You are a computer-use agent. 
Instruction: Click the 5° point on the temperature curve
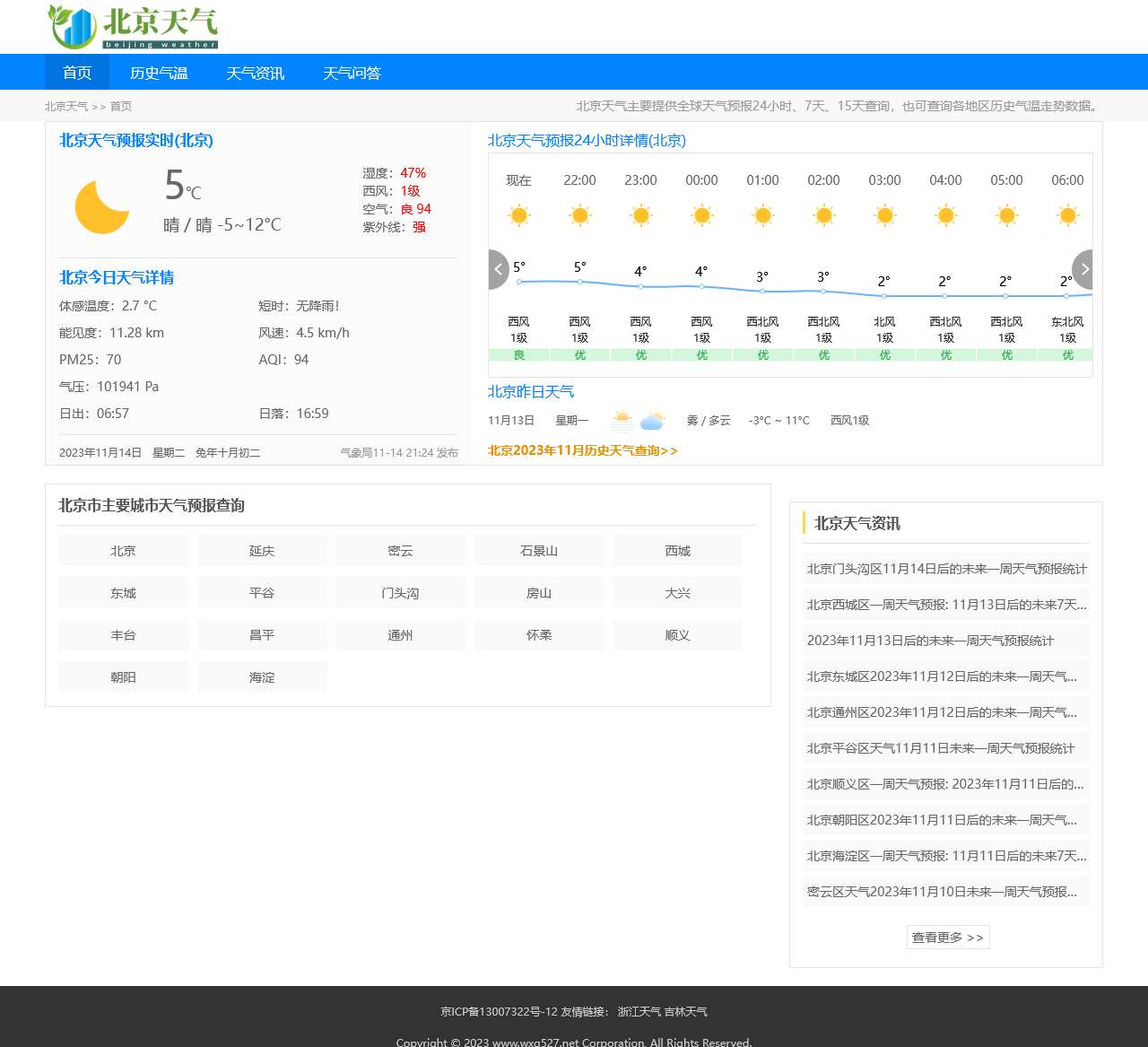518,282
